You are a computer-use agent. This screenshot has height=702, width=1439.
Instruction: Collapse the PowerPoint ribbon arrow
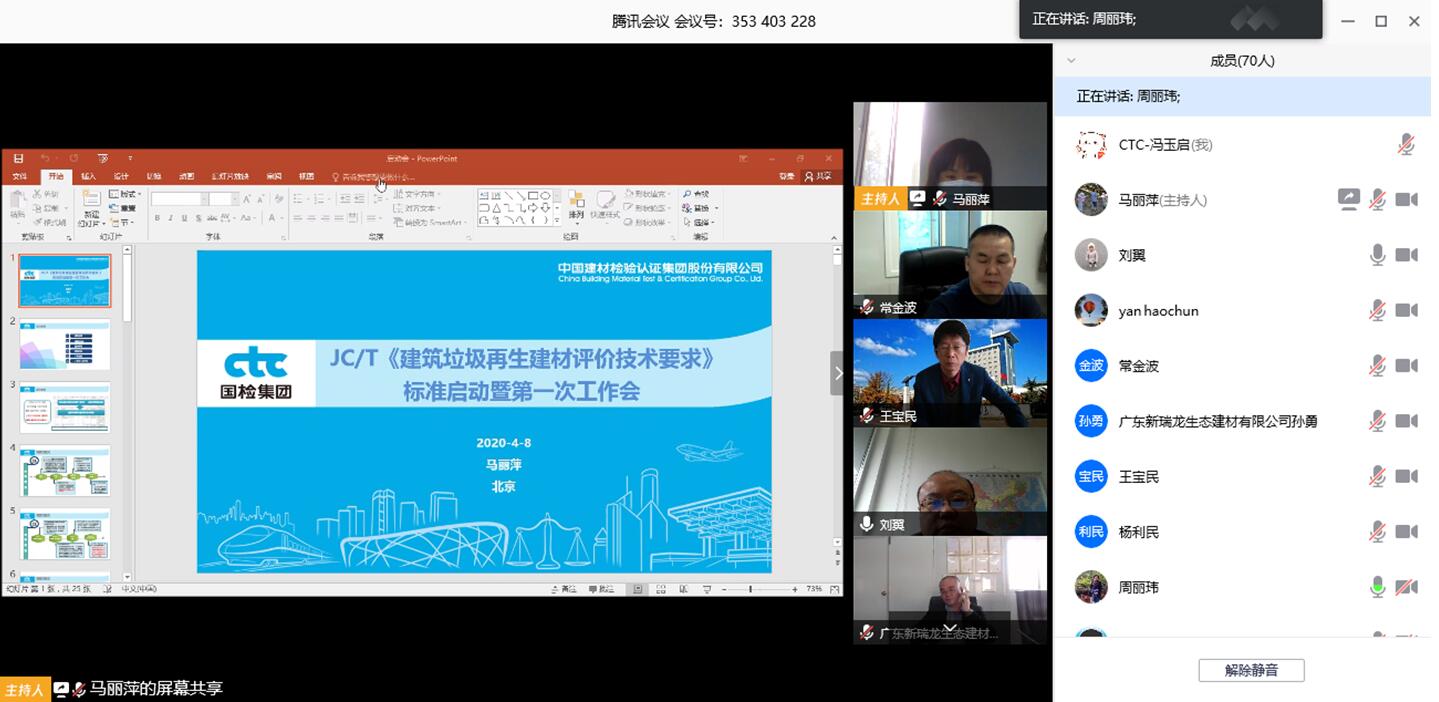coord(834,238)
